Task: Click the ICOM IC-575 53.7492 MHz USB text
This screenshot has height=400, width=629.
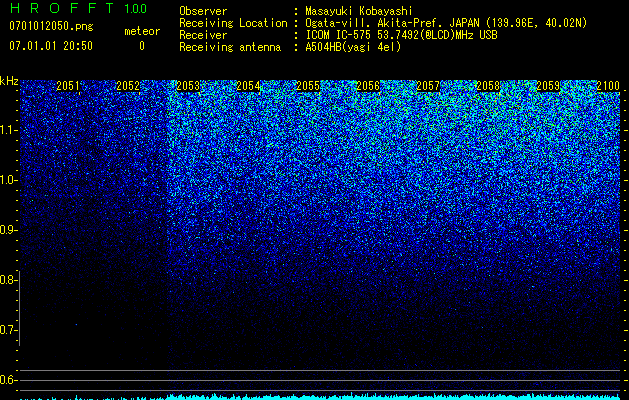Action: 402,35
